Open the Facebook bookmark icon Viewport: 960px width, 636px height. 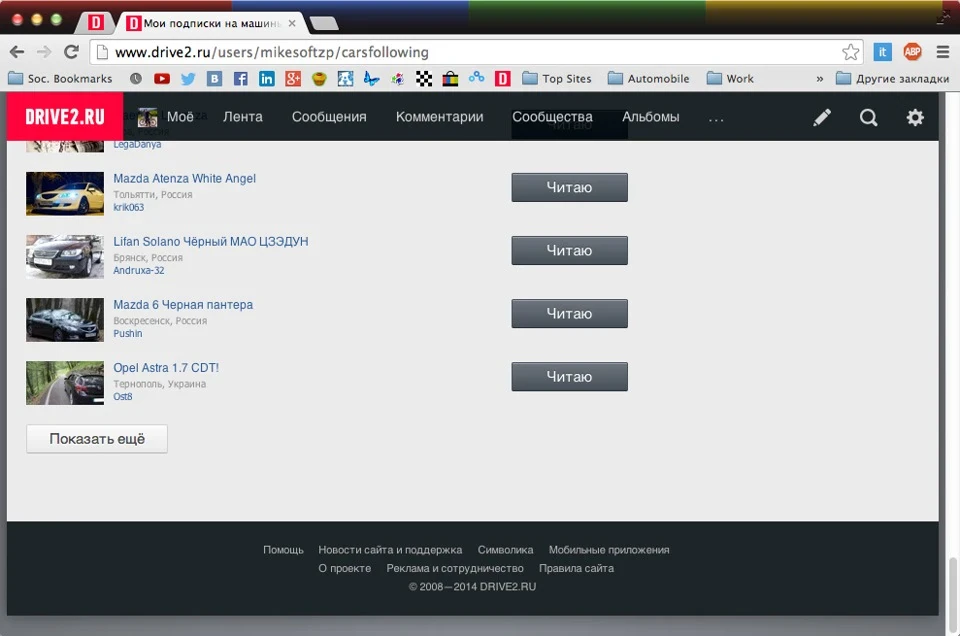(x=241, y=78)
